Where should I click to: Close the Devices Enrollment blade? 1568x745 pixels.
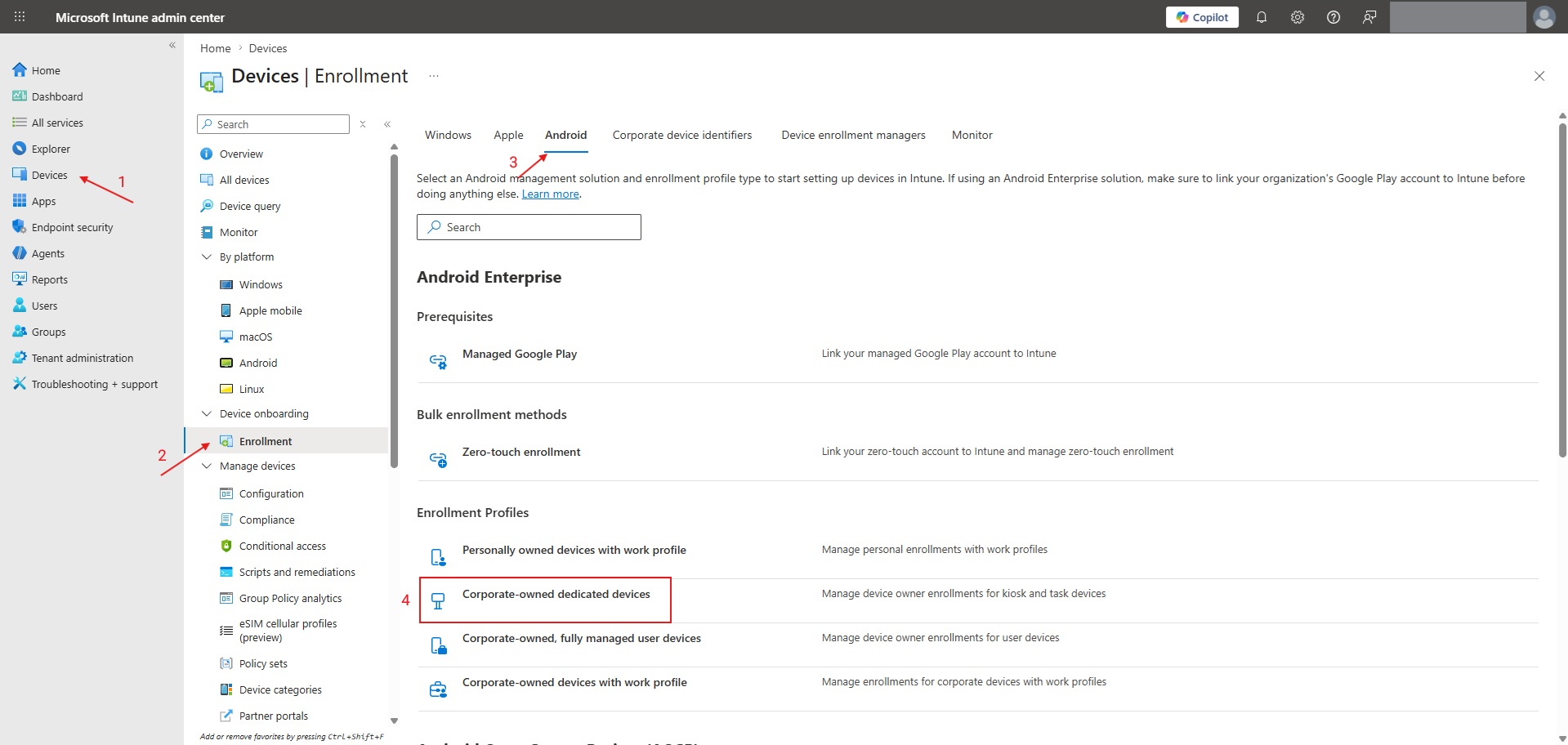point(1539,76)
